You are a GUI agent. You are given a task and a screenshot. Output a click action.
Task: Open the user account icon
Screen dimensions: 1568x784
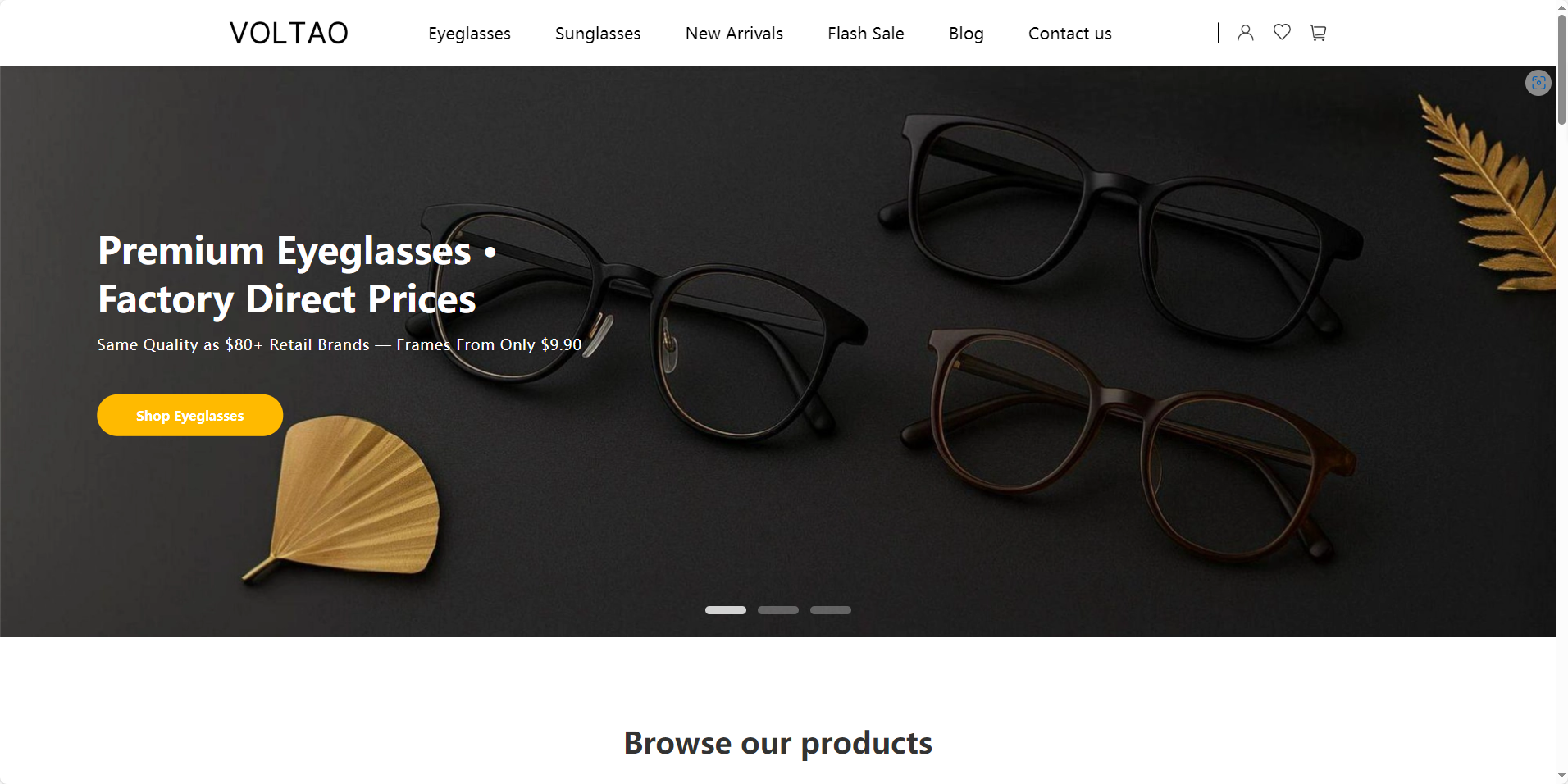pos(1245,33)
